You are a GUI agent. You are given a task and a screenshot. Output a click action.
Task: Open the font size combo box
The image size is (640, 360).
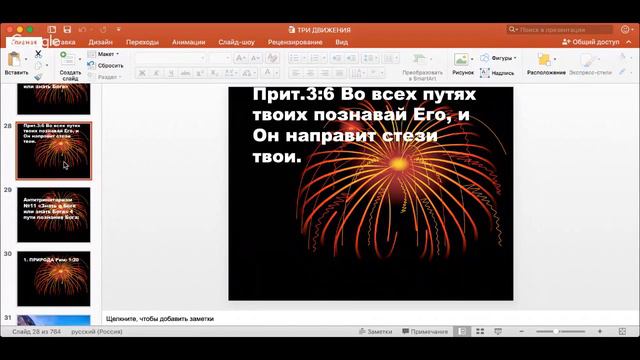220,58
